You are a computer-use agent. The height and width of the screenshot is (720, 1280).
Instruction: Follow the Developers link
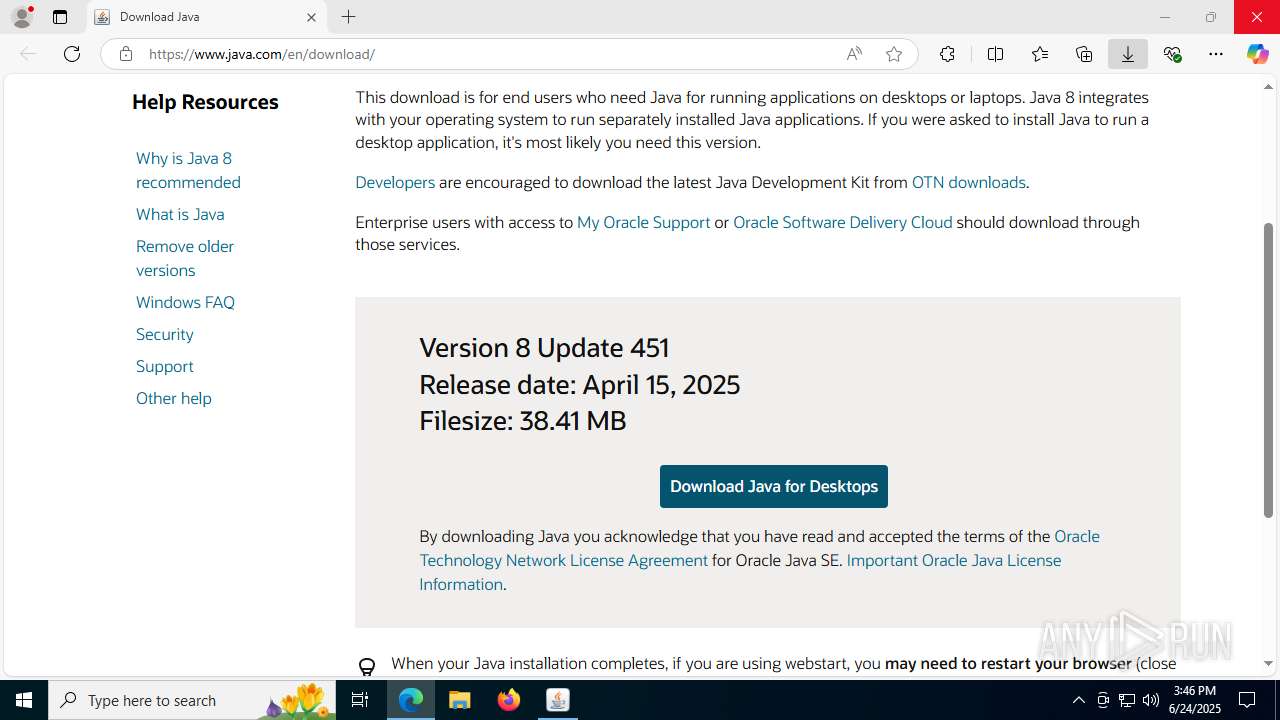pyautogui.click(x=395, y=182)
